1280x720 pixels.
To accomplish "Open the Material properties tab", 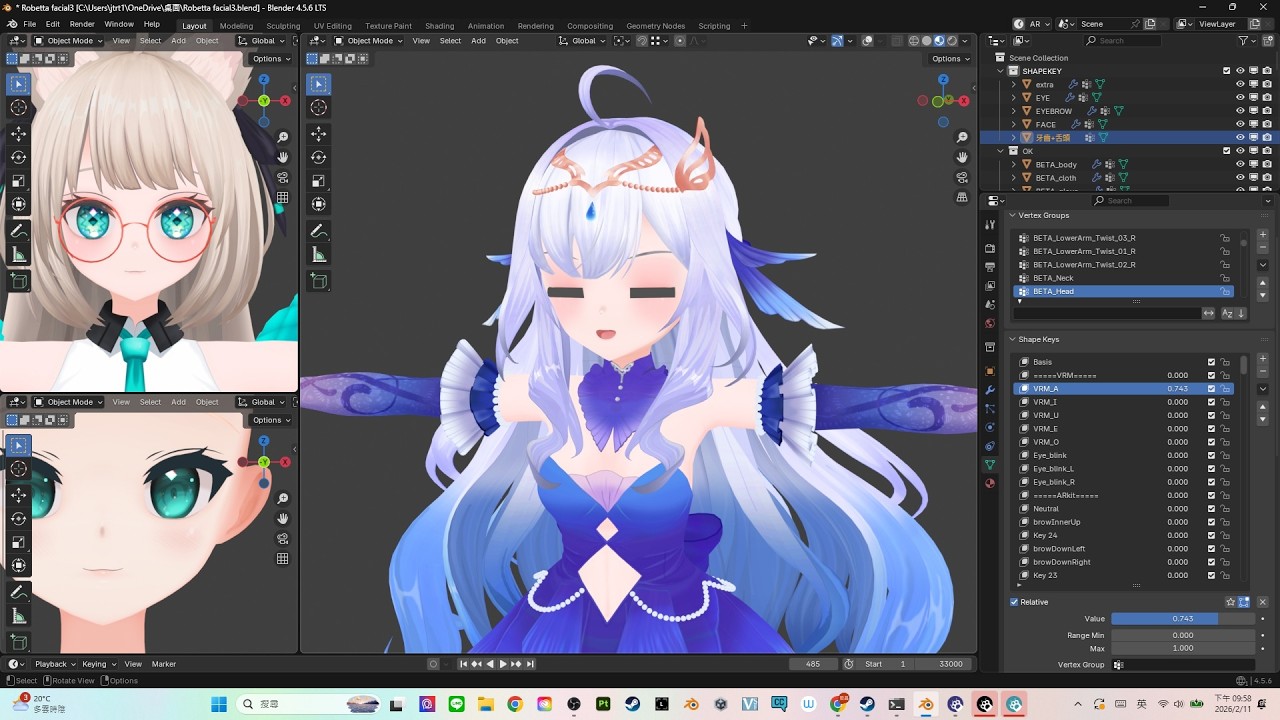I will point(990,484).
